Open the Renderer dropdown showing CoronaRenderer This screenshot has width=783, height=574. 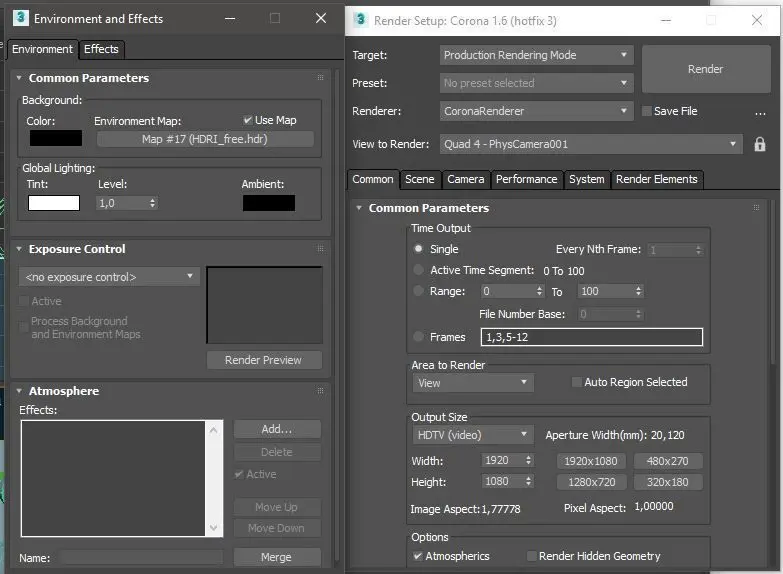(537, 111)
